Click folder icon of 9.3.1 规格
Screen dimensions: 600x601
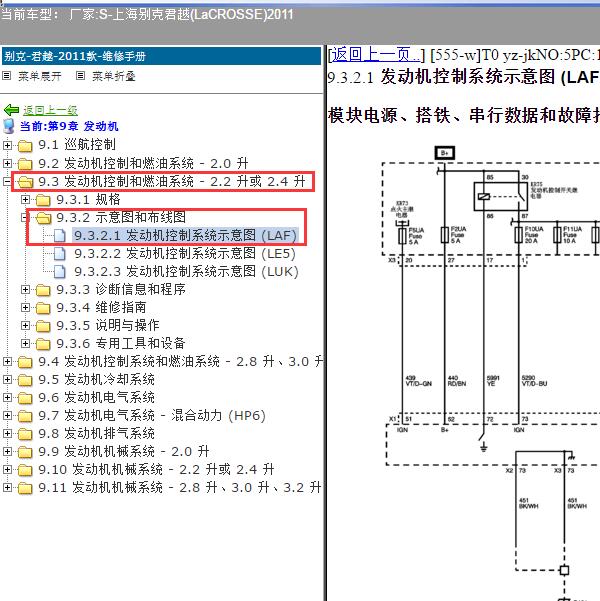(x=43, y=200)
